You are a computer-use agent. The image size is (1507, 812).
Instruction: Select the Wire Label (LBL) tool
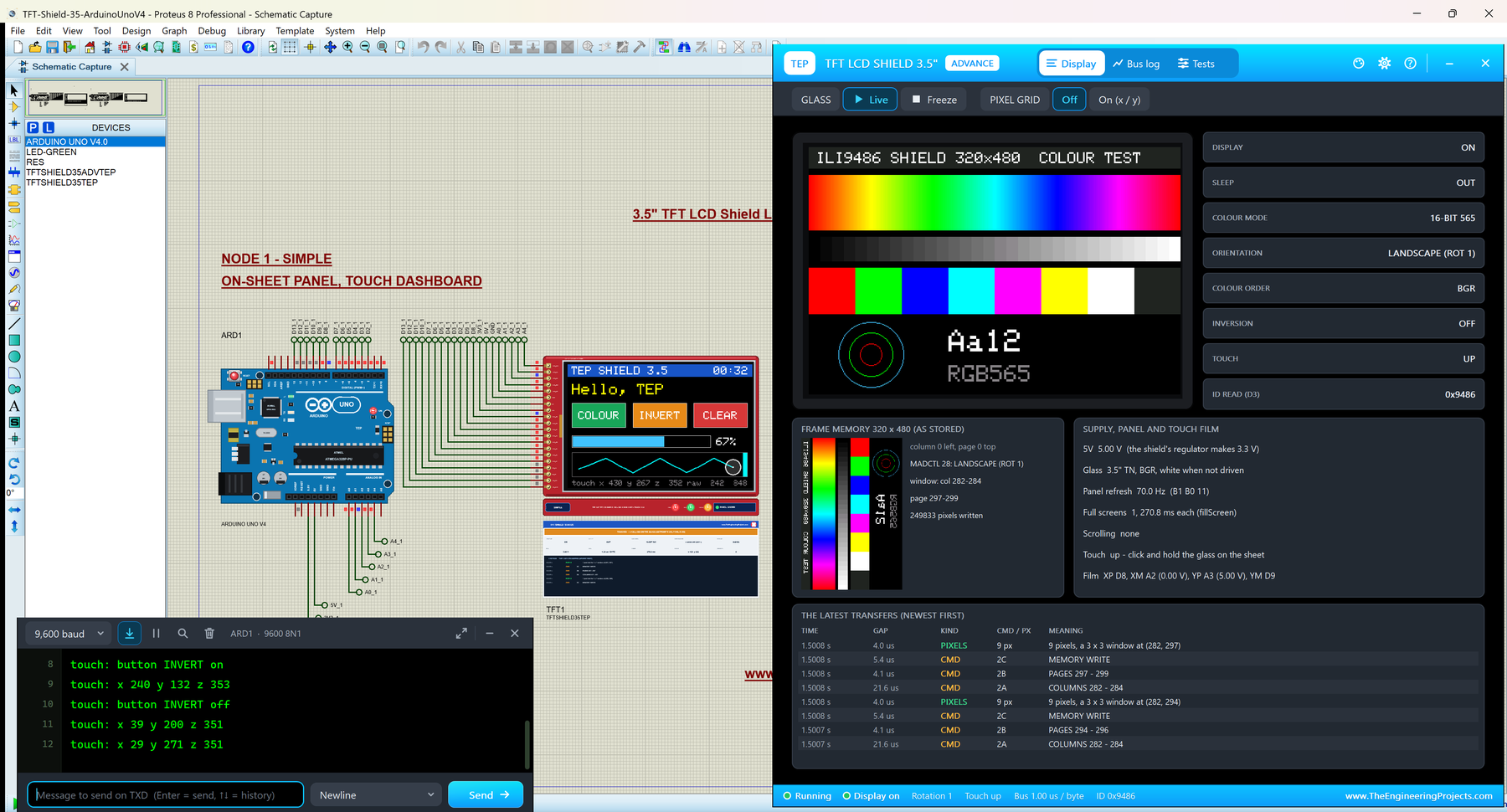[14, 140]
